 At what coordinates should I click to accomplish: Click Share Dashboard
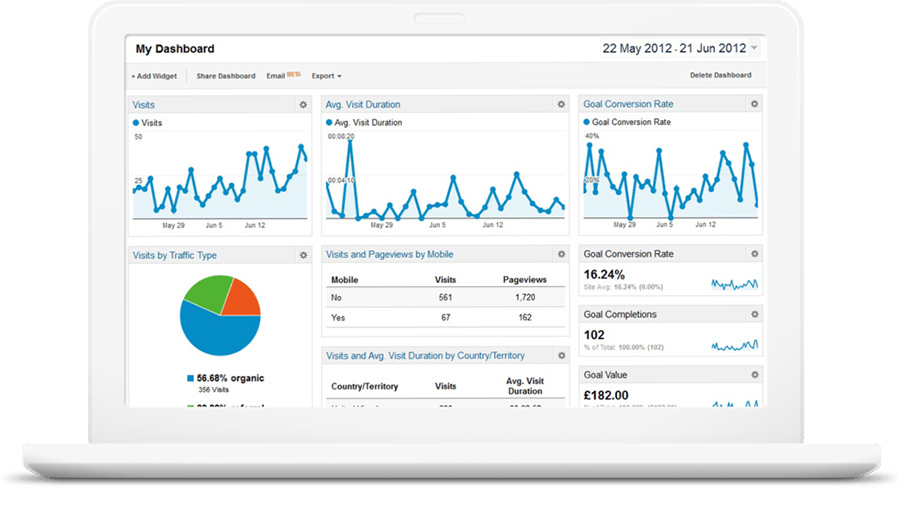tap(225, 76)
